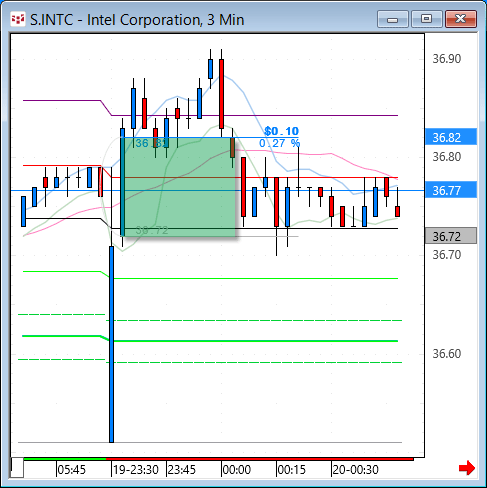This screenshot has width=487, height=488.
Task: Close the S.INTC chart window
Action: (x=461, y=19)
